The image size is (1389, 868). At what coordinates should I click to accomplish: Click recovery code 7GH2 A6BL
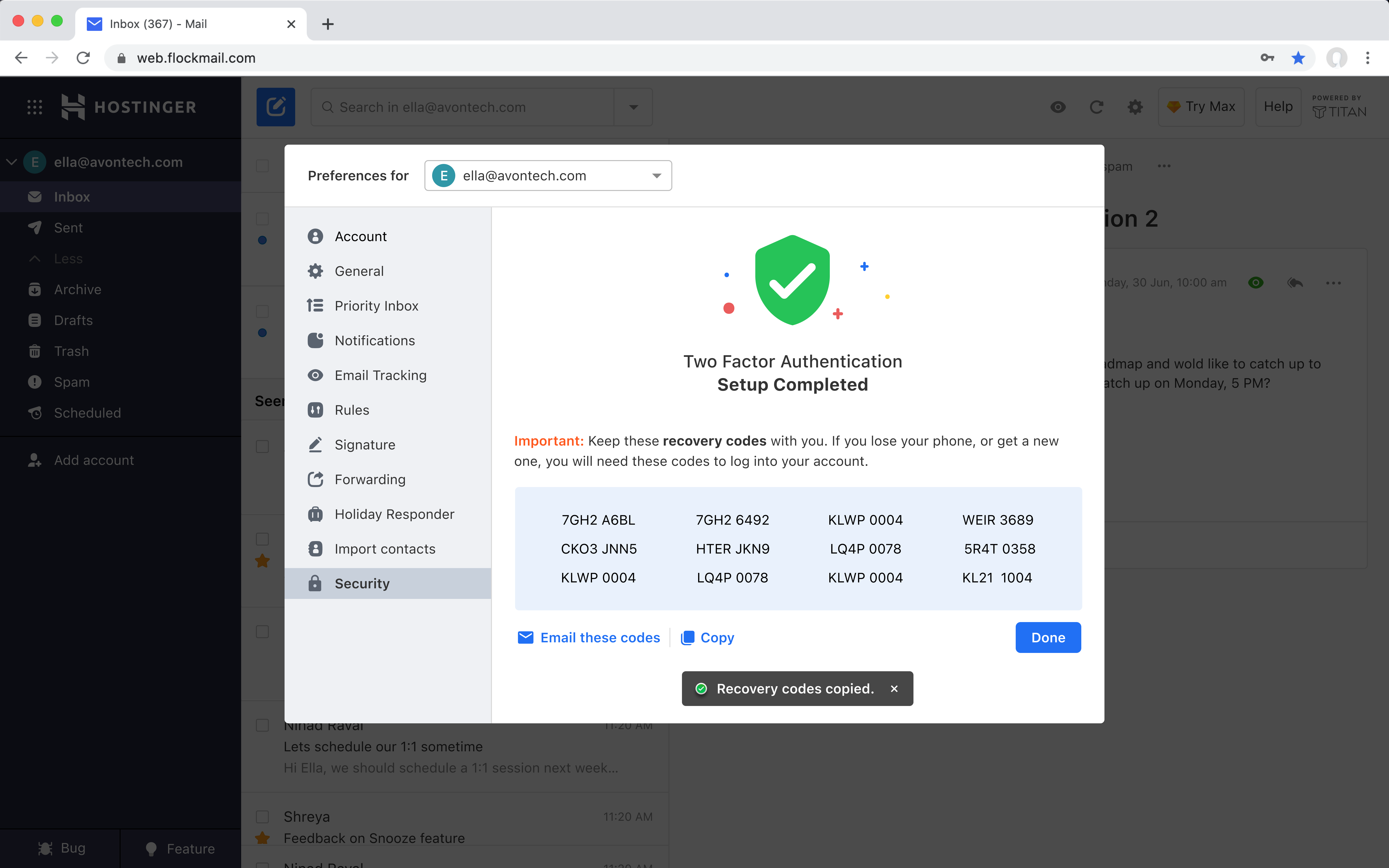pos(598,520)
